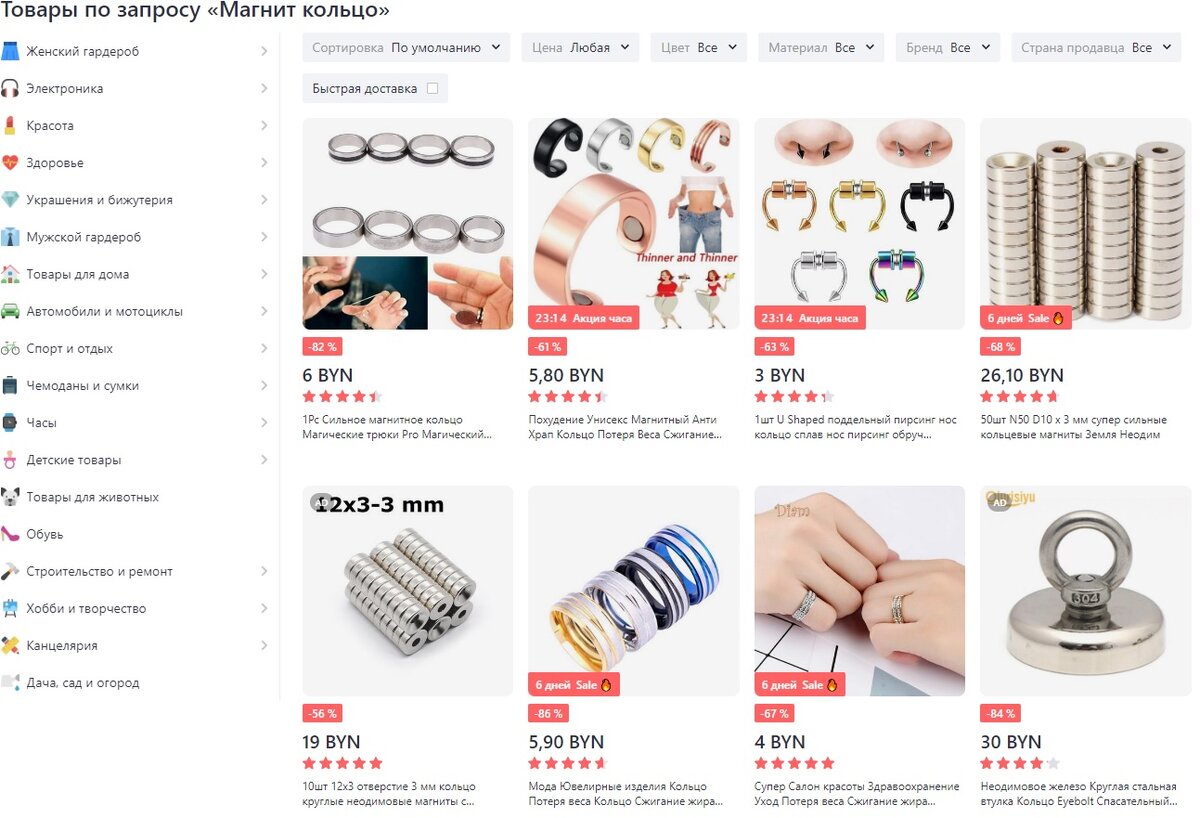
Task: Click the headphones icon for Электроника
Action: pyautogui.click(x=10, y=88)
